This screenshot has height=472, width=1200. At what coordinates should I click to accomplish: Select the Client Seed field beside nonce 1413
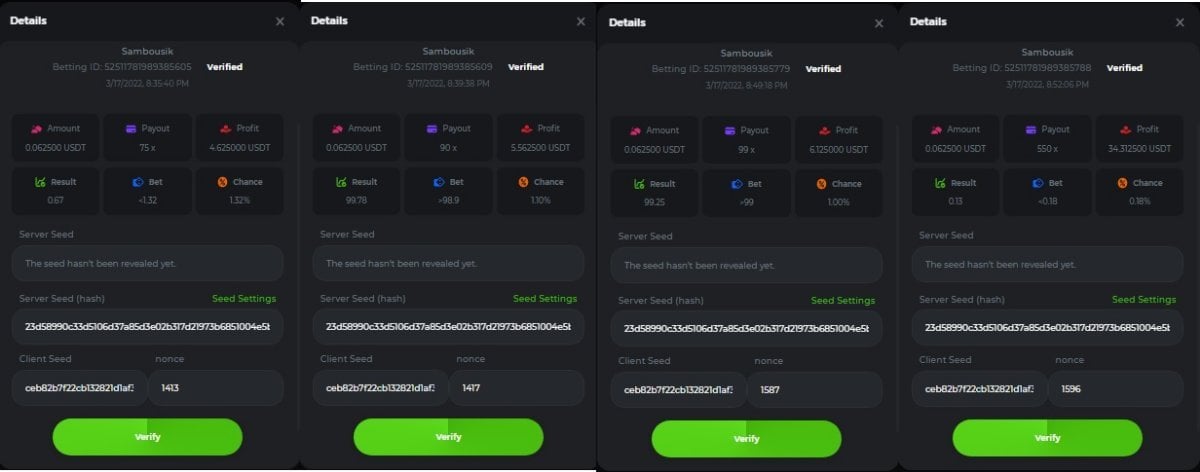click(x=80, y=388)
